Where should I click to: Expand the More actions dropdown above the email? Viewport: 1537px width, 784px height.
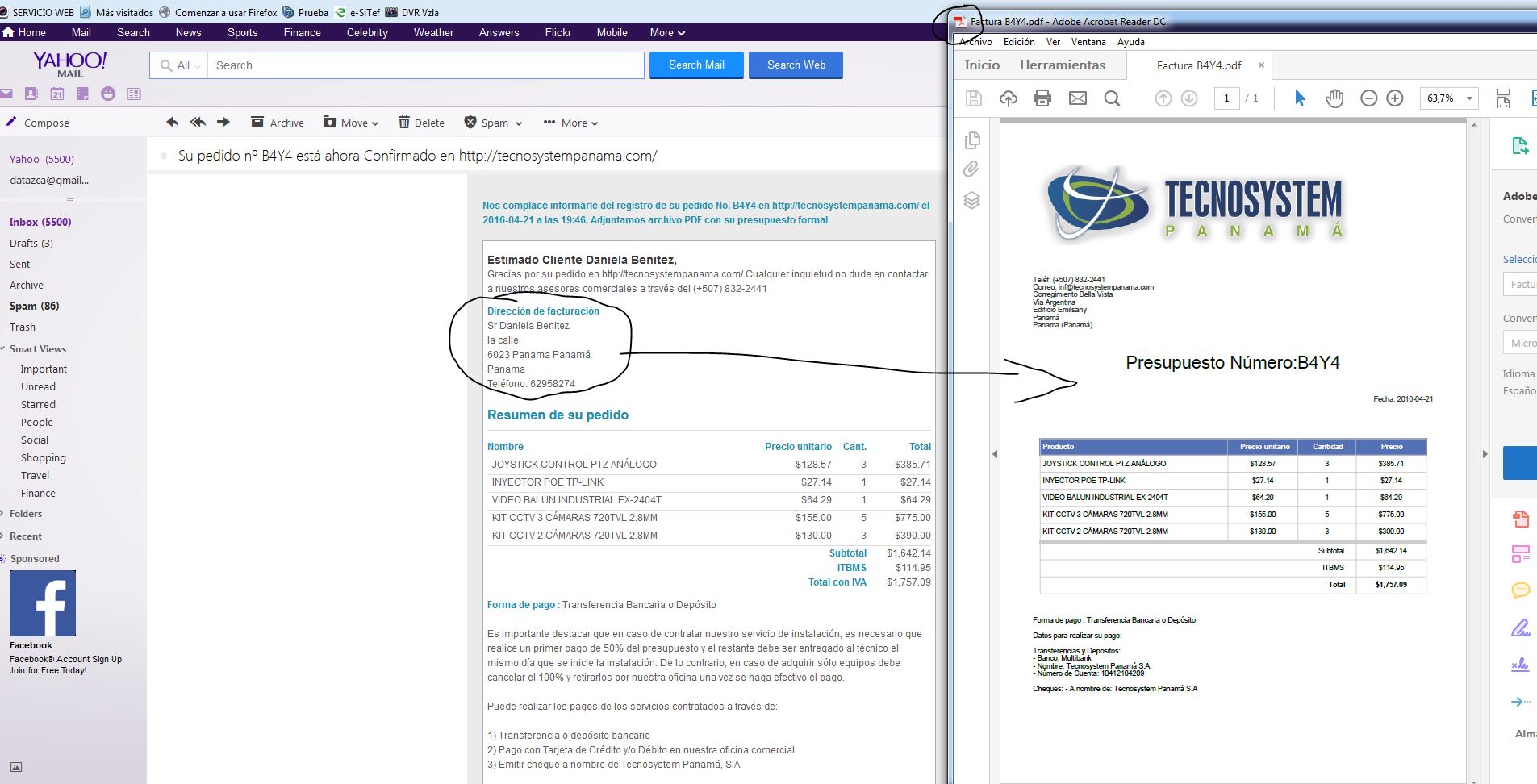[570, 123]
